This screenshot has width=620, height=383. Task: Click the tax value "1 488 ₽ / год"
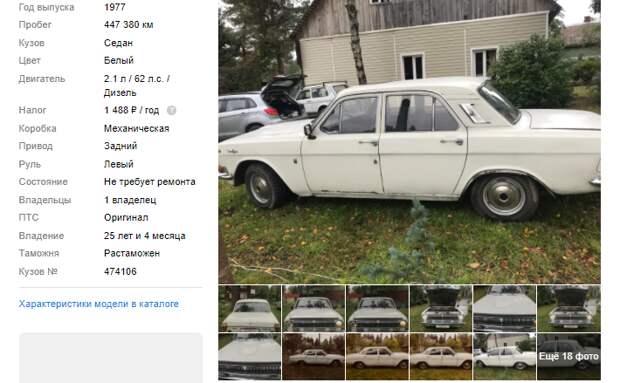132,110
